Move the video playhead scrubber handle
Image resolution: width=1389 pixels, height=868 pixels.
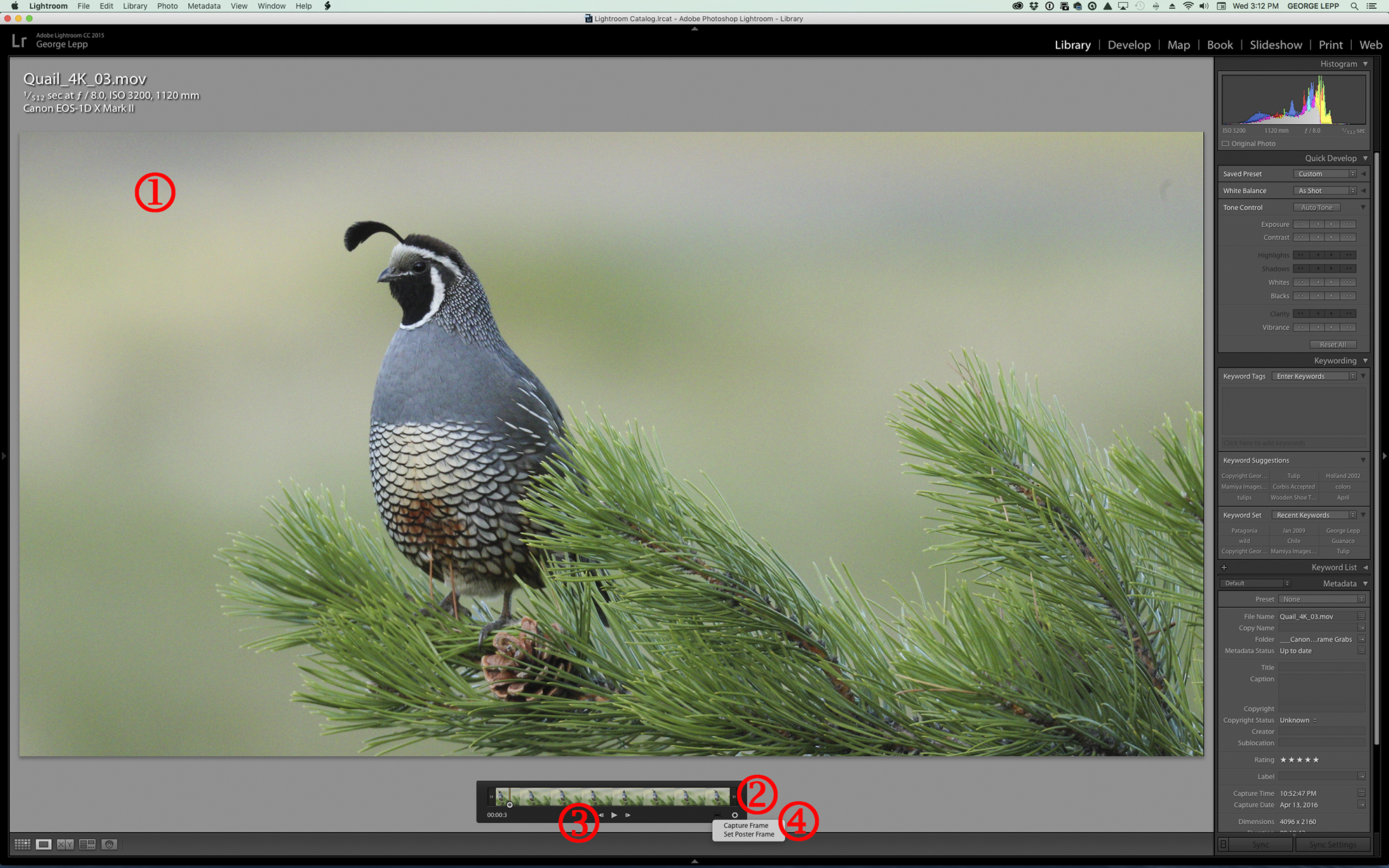point(509,804)
